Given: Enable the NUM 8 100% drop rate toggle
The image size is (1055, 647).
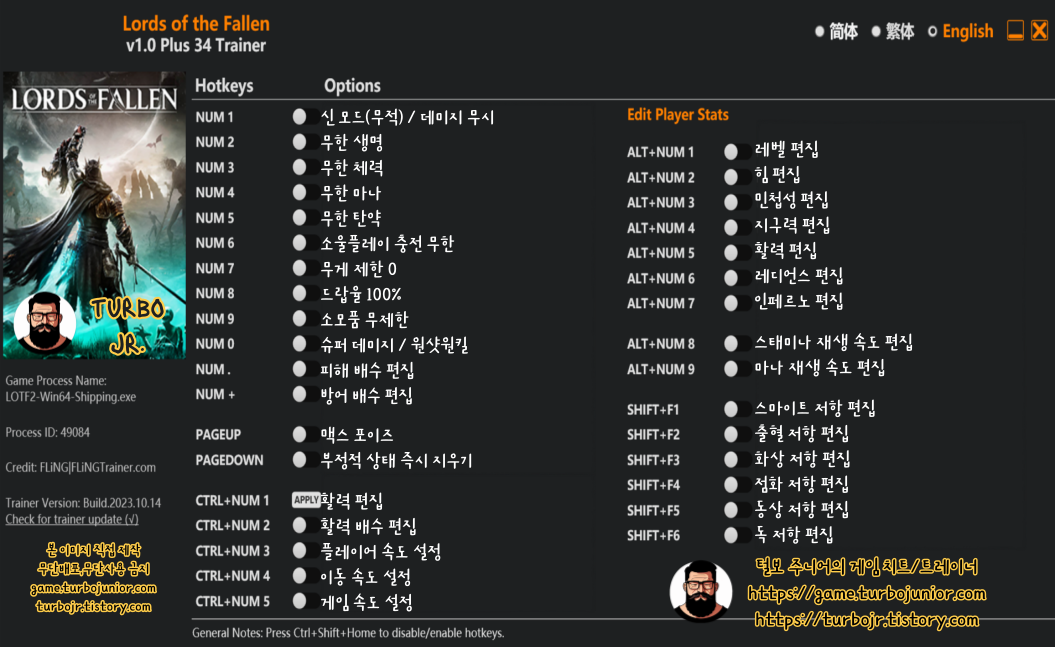Looking at the screenshot, I should [x=305, y=293].
